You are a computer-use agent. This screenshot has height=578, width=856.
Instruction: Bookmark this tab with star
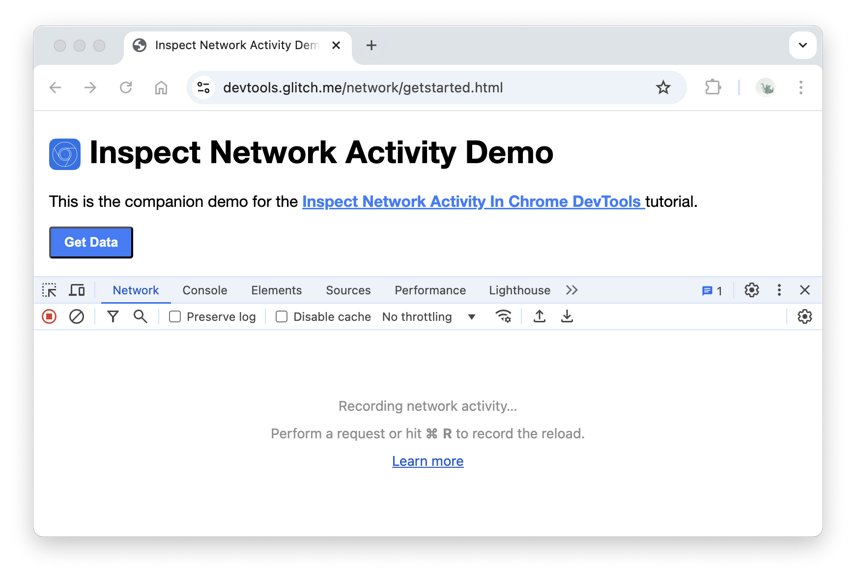click(663, 87)
